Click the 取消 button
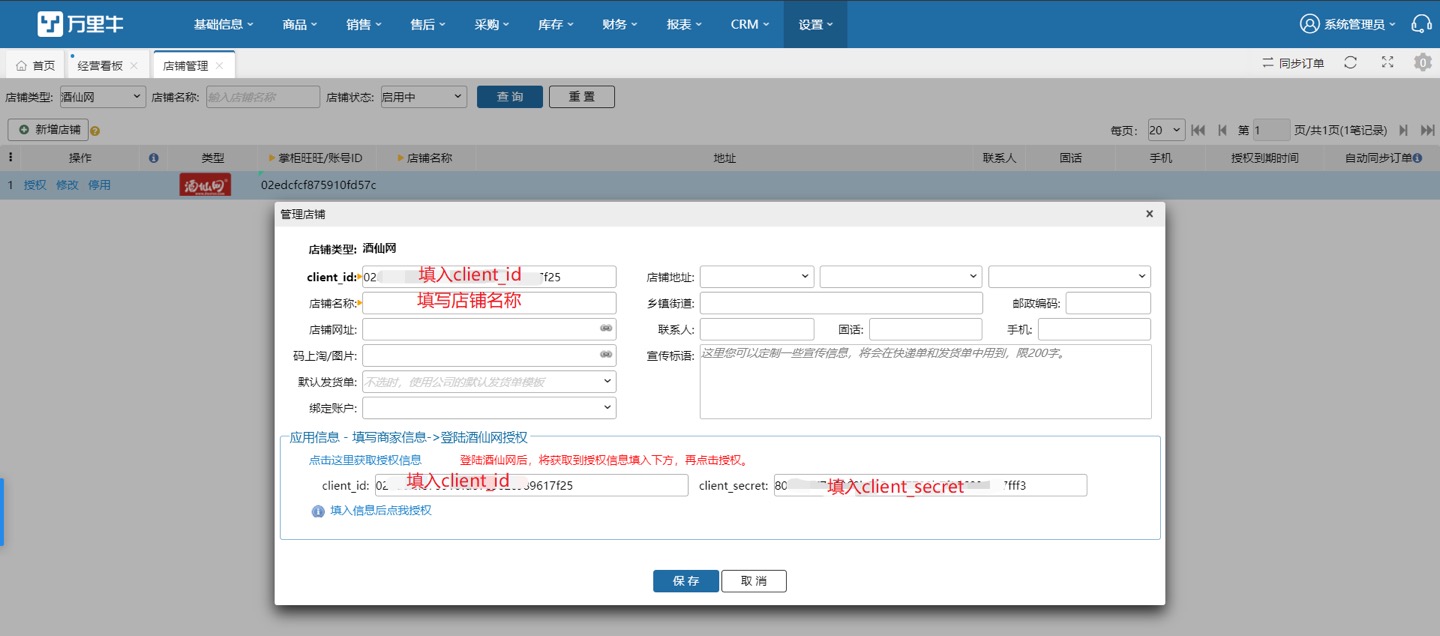Image resolution: width=1440 pixels, height=636 pixels. 754,581
